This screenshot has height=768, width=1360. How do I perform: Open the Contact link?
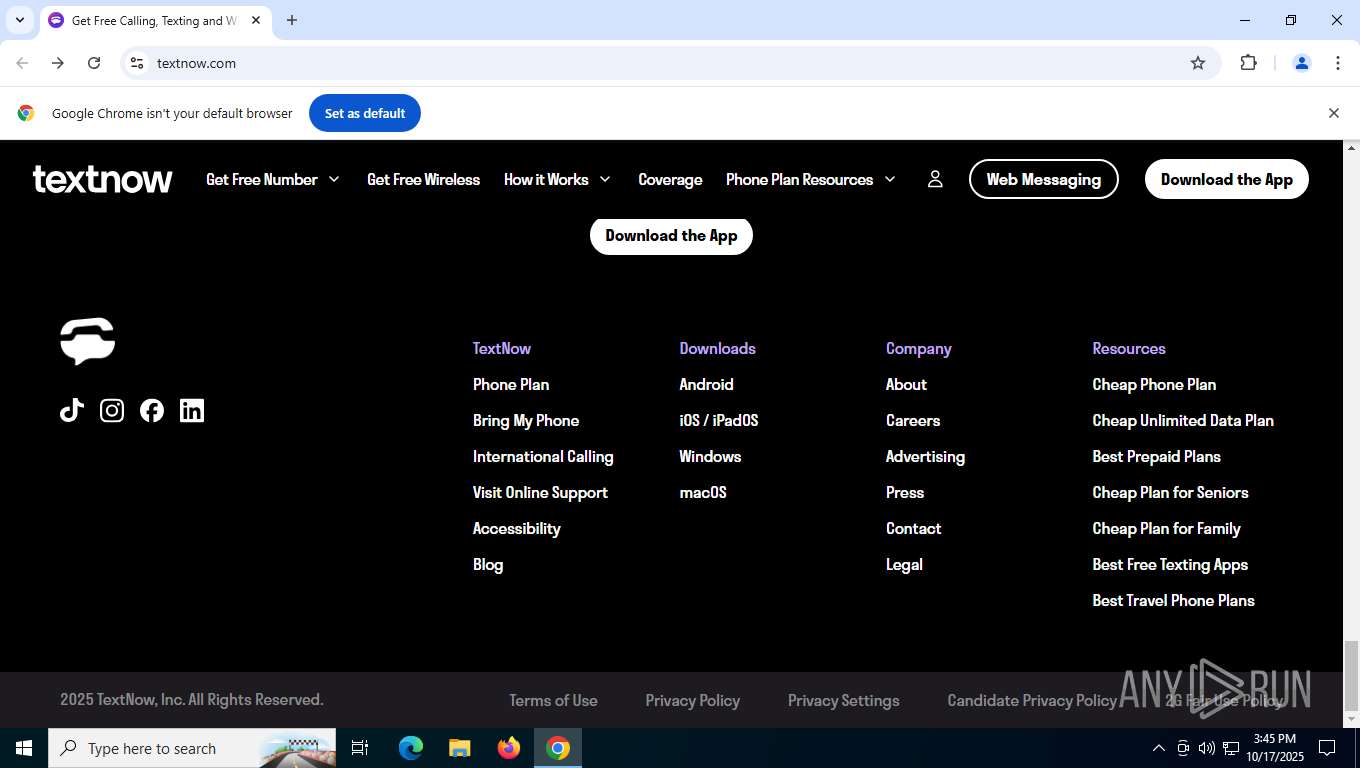[914, 528]
